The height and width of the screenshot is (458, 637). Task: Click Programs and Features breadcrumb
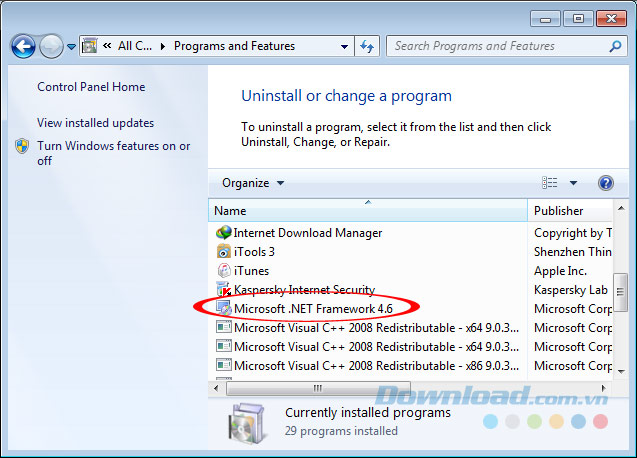coord(234,46)
